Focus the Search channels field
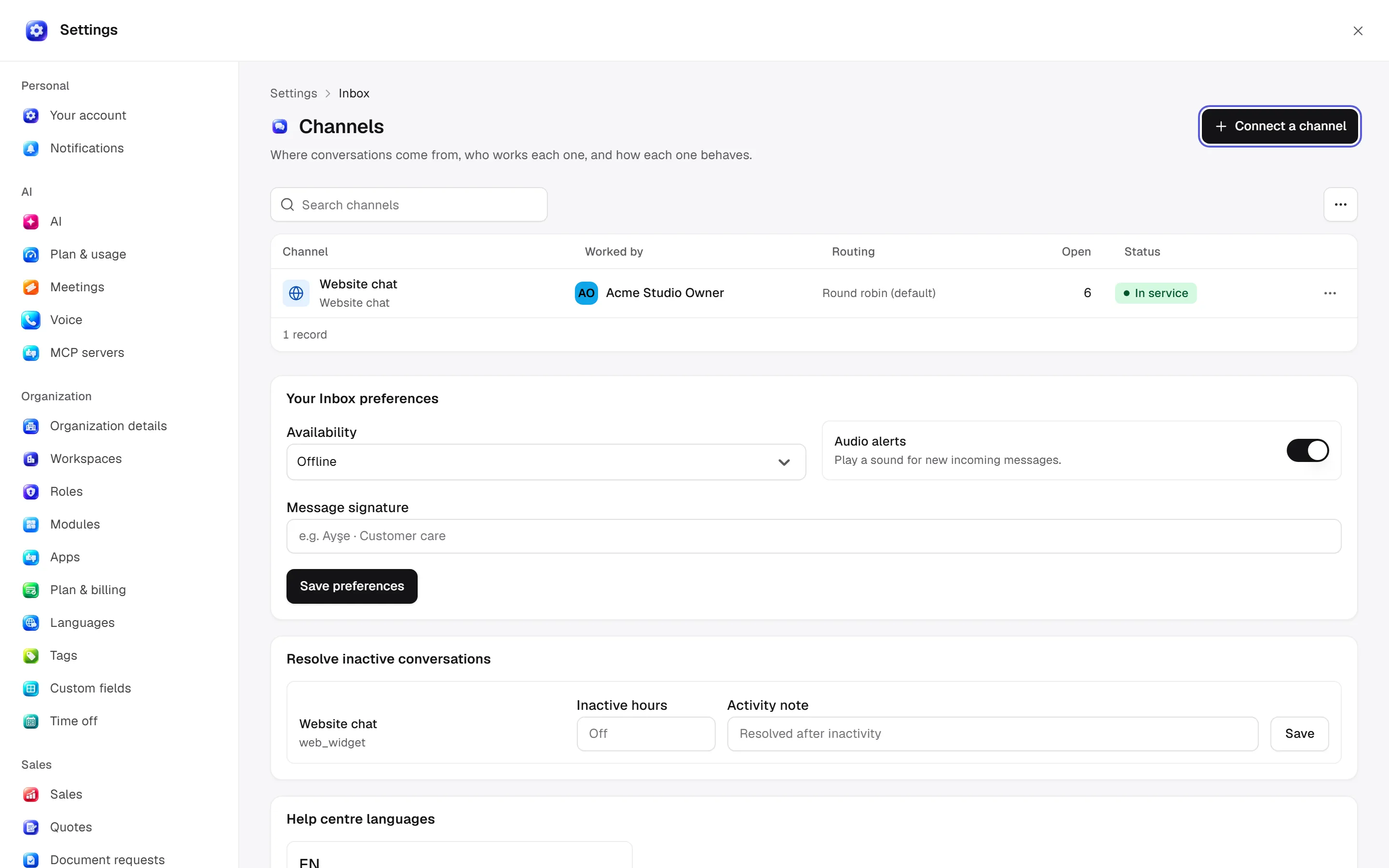The image size is (1389, 868). [409, 204]
